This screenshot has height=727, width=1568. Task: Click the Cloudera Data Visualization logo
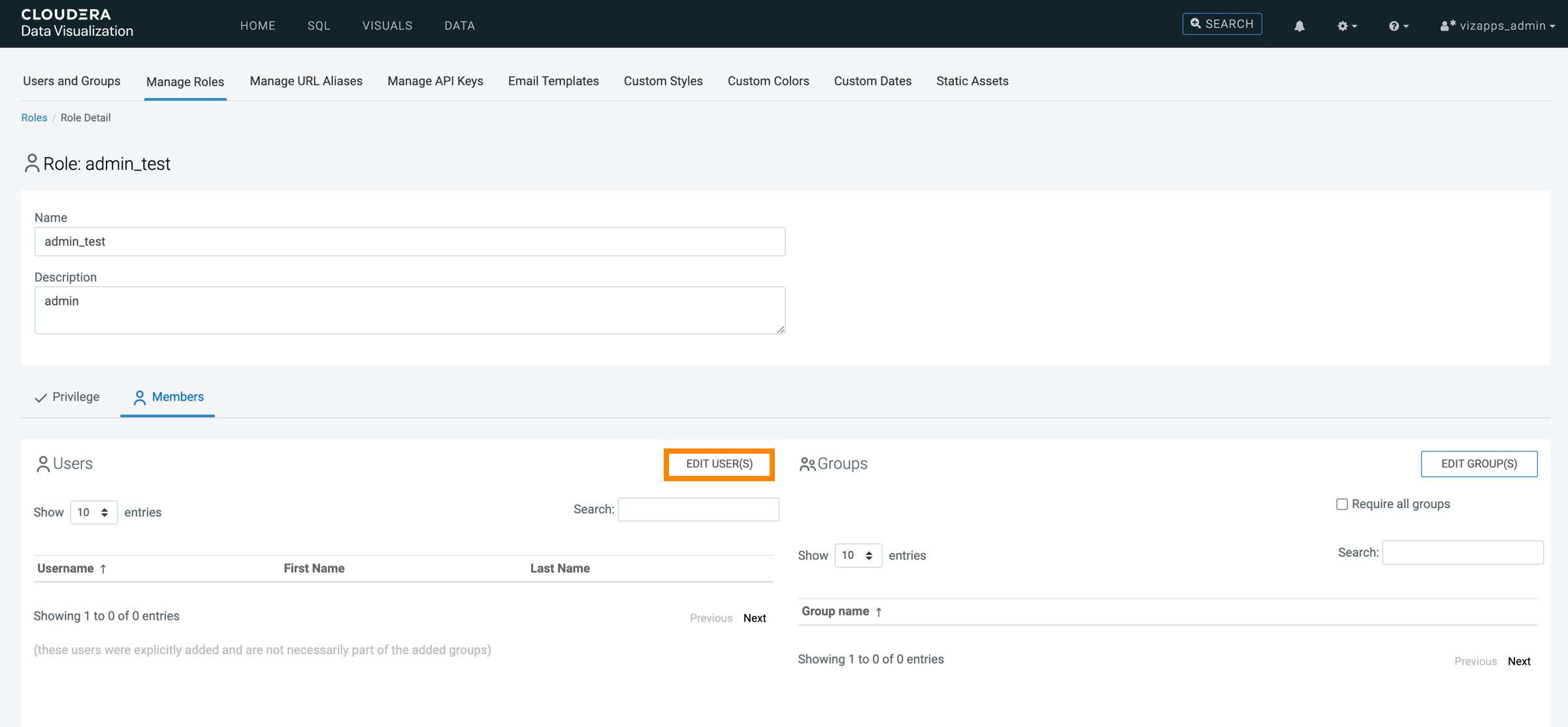(77, 24)
